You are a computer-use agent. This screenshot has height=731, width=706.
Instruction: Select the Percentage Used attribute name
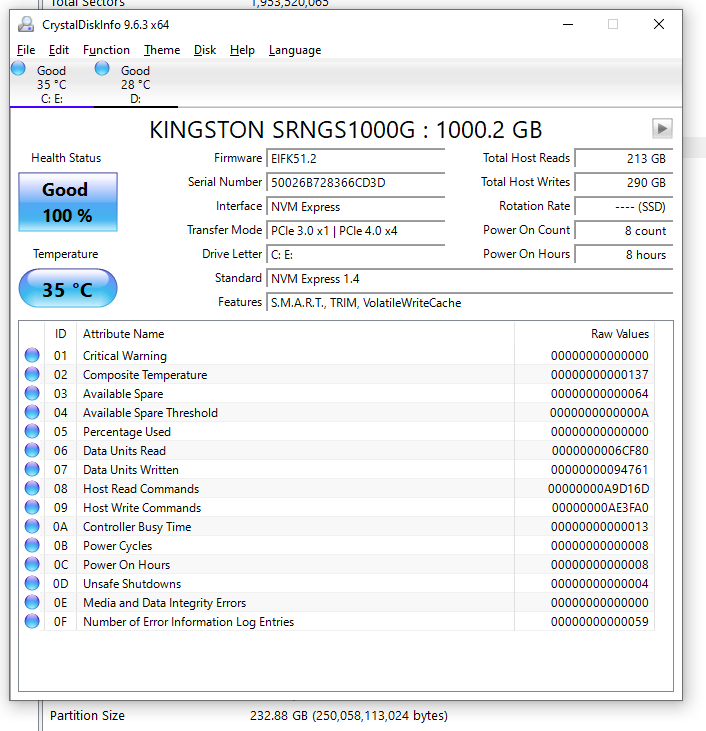pyautogui.click(x=127, y=432)
